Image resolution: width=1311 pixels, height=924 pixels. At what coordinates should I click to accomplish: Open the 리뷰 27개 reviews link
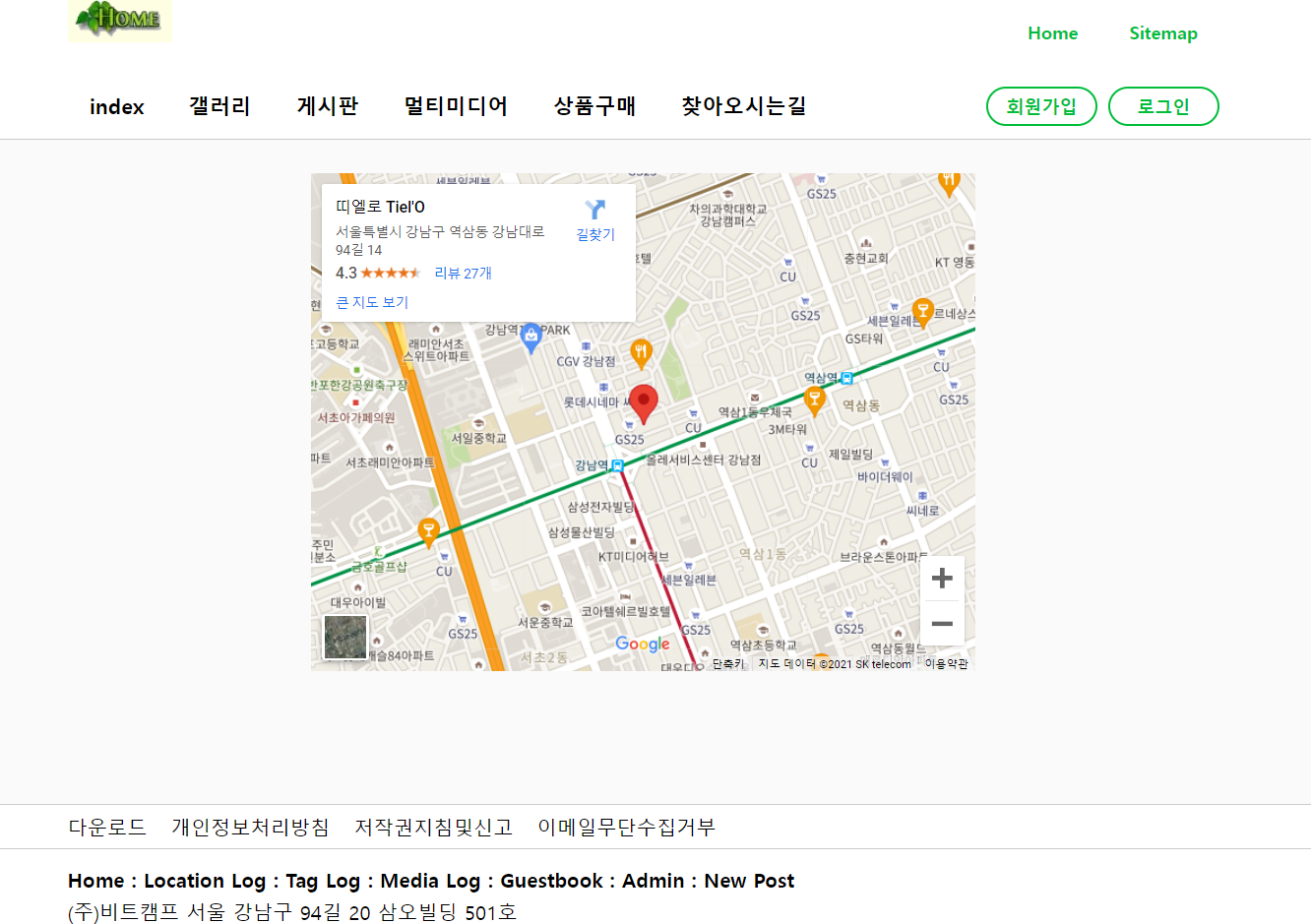coord(464,274)
